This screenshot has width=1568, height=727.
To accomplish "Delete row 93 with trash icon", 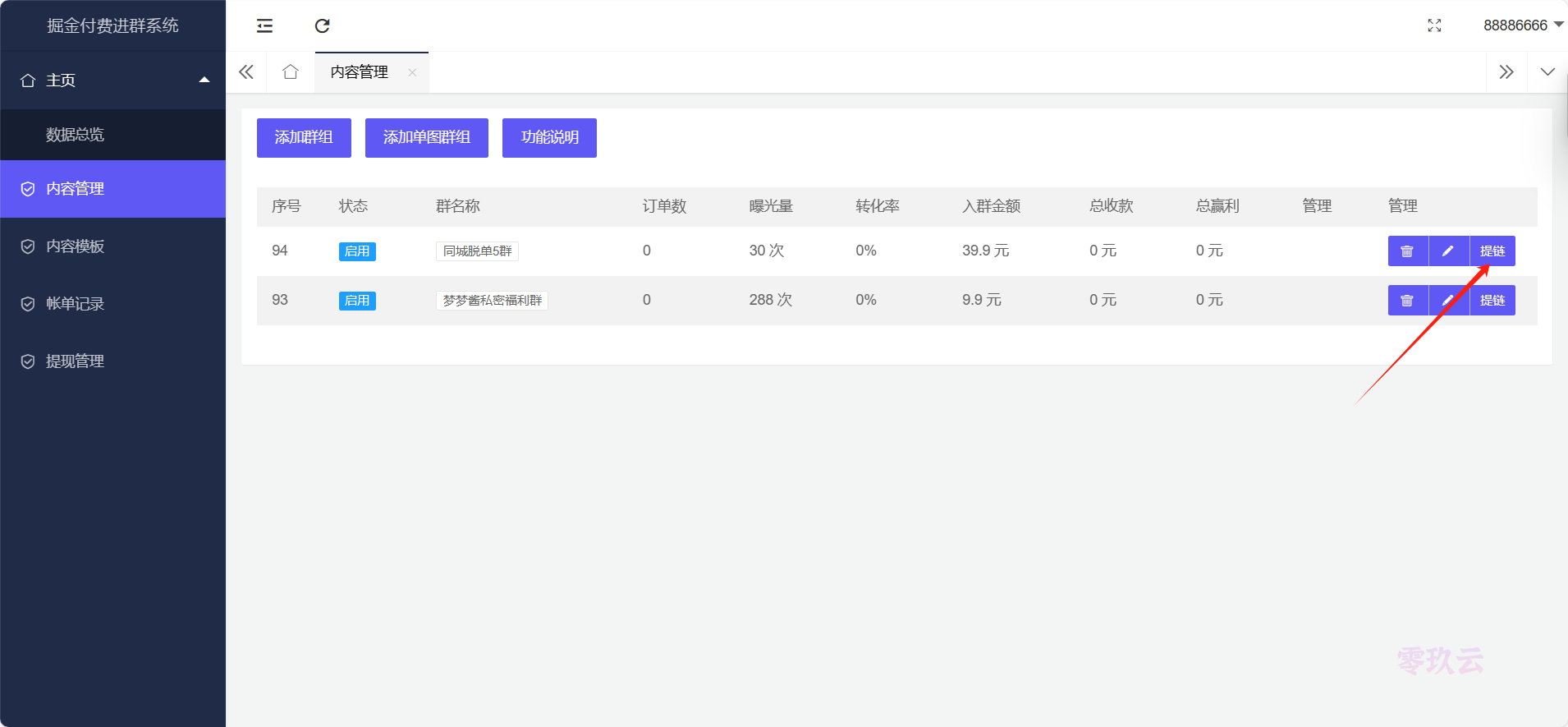I will click(1408, 301).
